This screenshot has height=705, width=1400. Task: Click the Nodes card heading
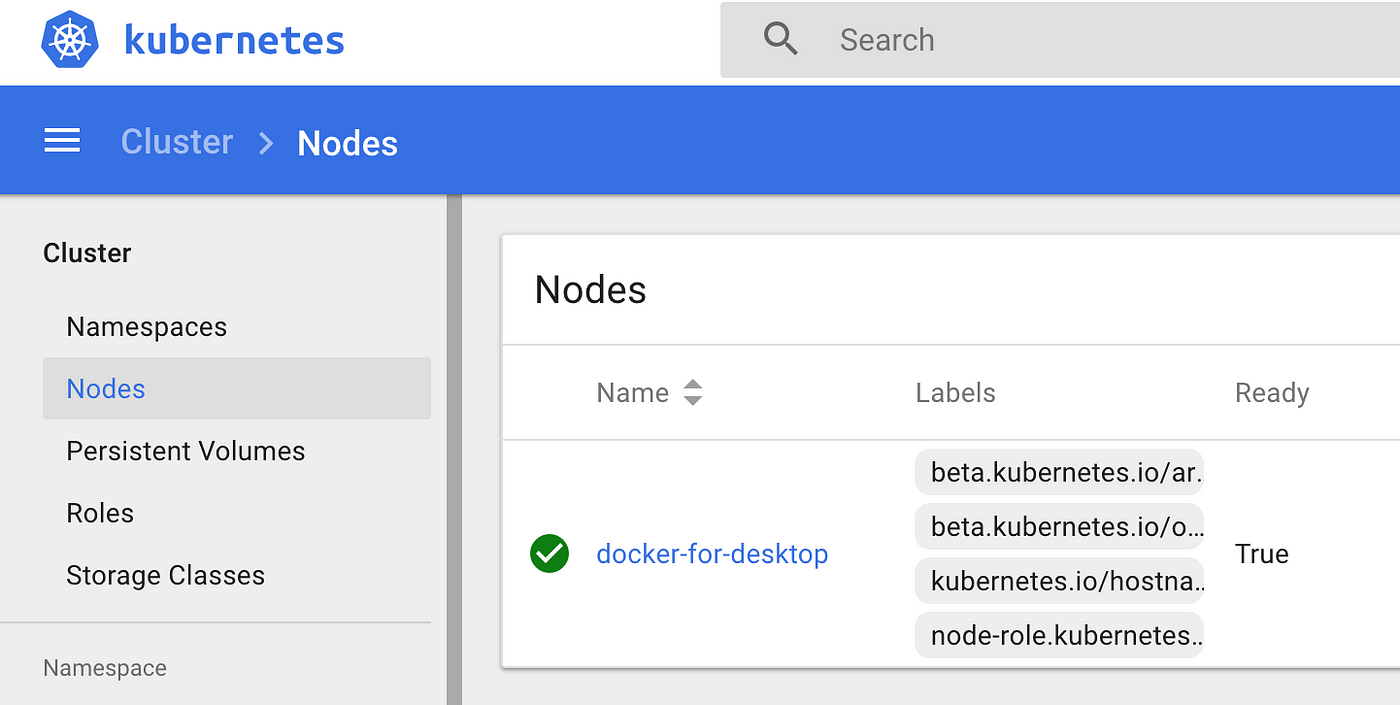click(x=591, y=290)
